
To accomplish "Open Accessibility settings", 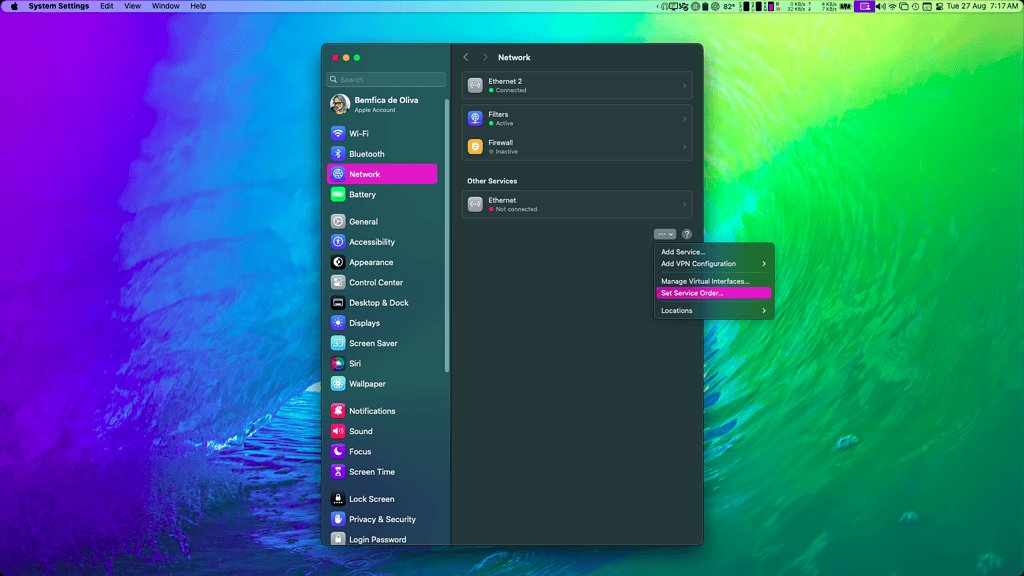I will [371, 242].
